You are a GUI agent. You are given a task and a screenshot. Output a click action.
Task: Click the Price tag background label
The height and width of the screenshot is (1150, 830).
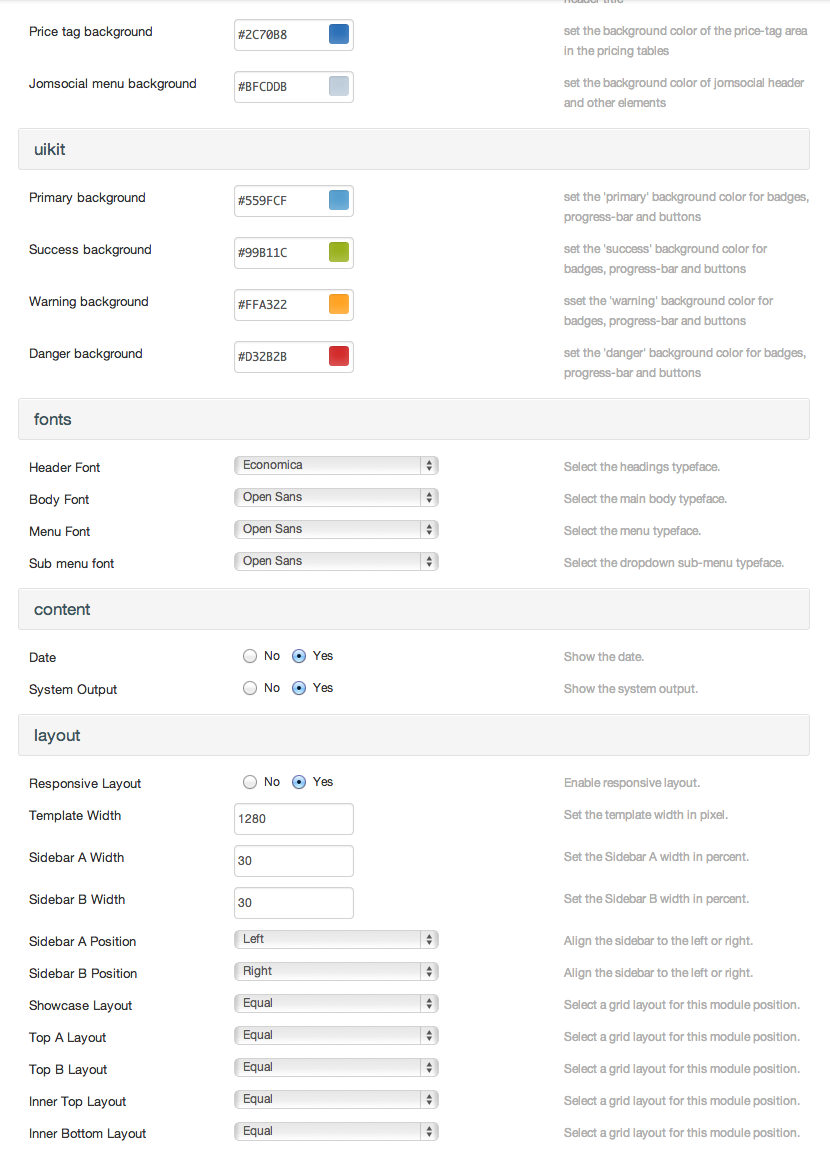coord(91,32)
